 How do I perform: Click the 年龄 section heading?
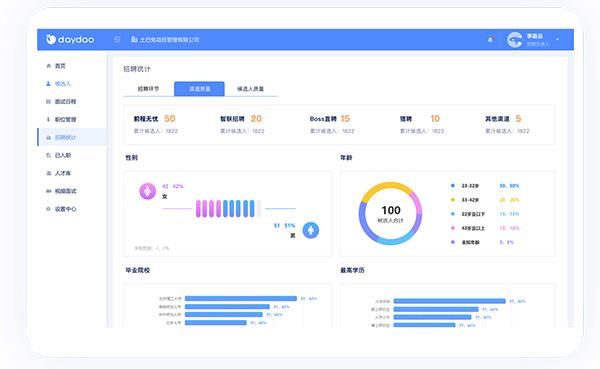(346, 158)
